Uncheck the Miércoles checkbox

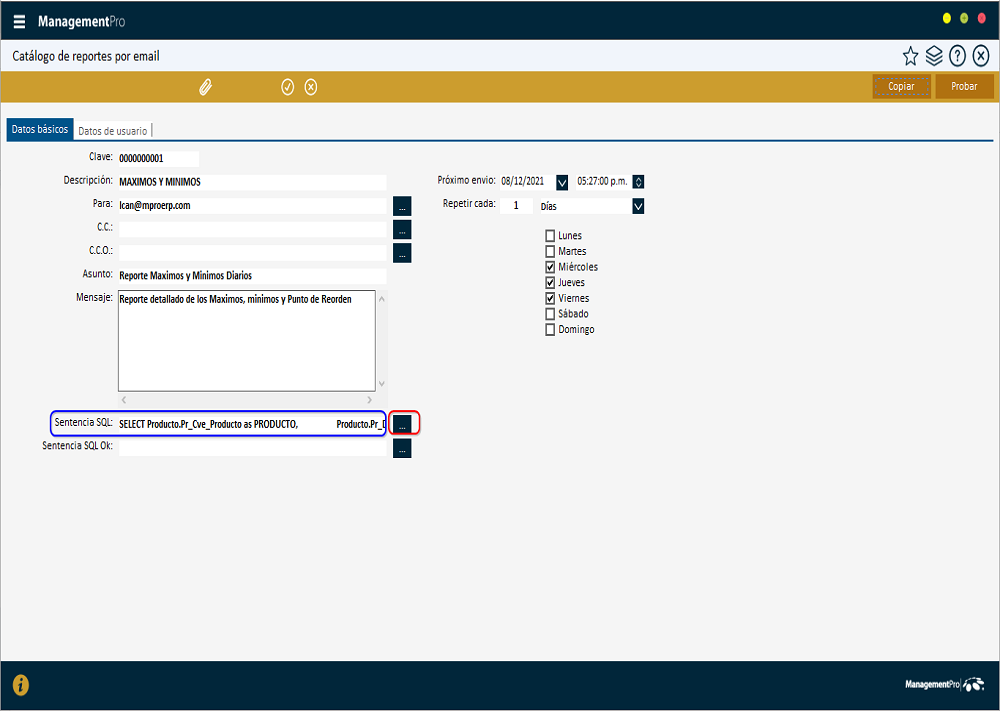550,267
